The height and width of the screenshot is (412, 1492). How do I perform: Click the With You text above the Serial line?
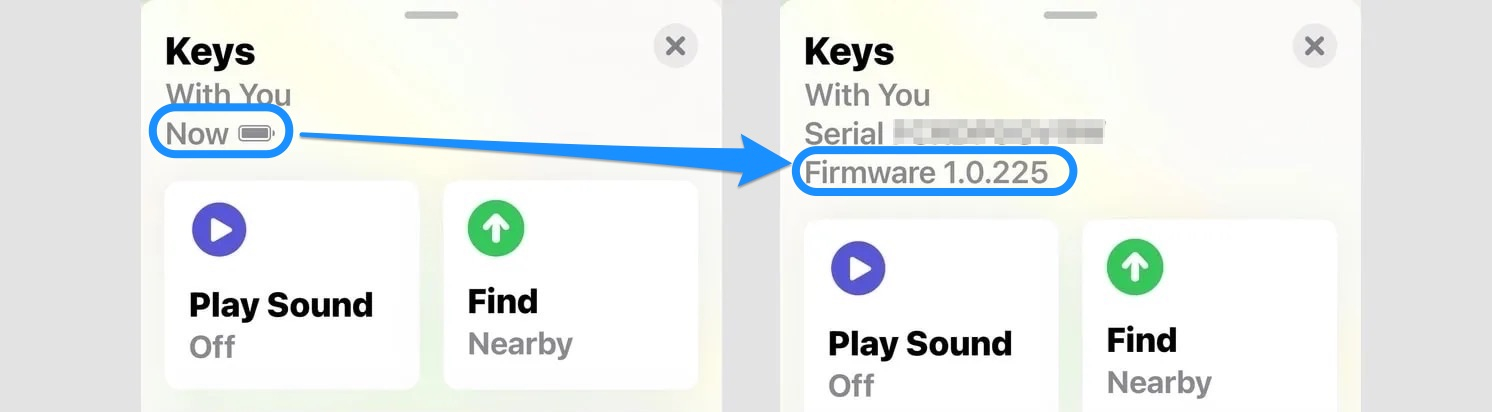pos(867,95)
